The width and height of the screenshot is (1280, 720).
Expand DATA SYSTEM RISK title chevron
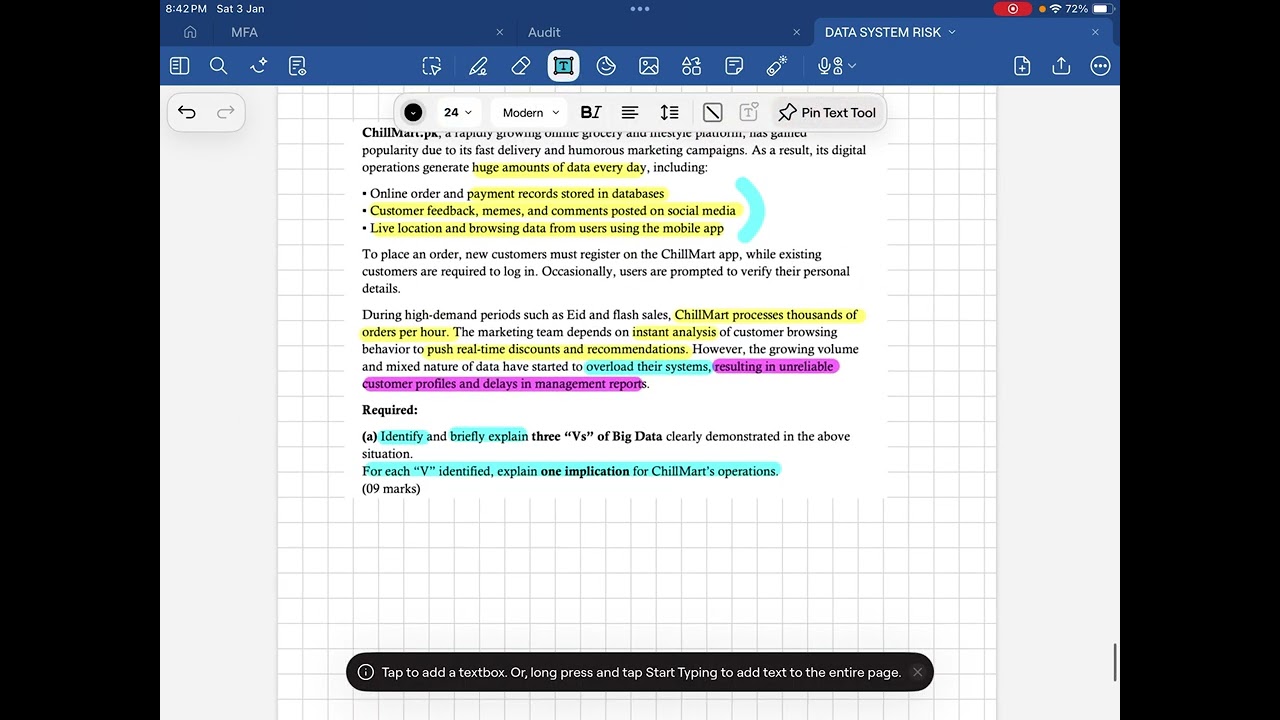click(x=952, y=32)
